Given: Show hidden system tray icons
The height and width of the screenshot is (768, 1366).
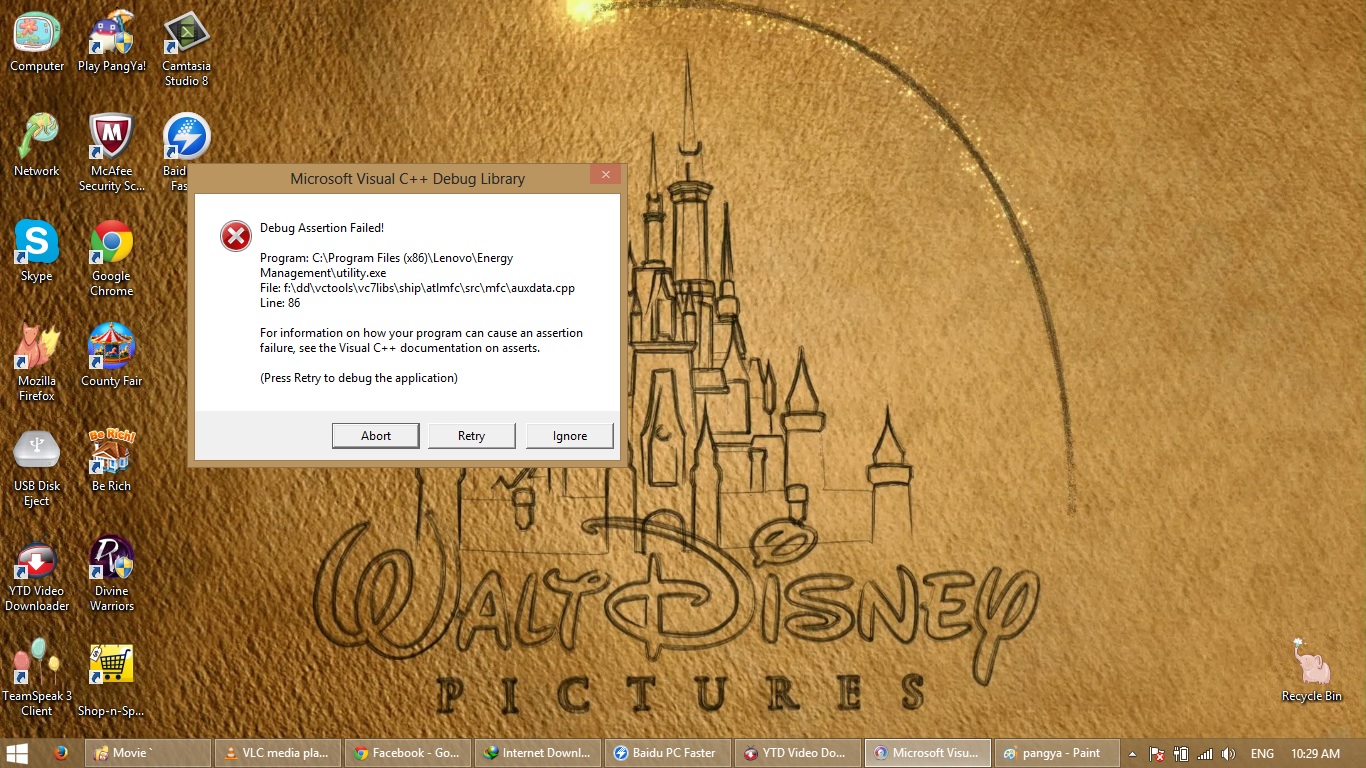Looking at the screenshot, I should [1133, 754].
